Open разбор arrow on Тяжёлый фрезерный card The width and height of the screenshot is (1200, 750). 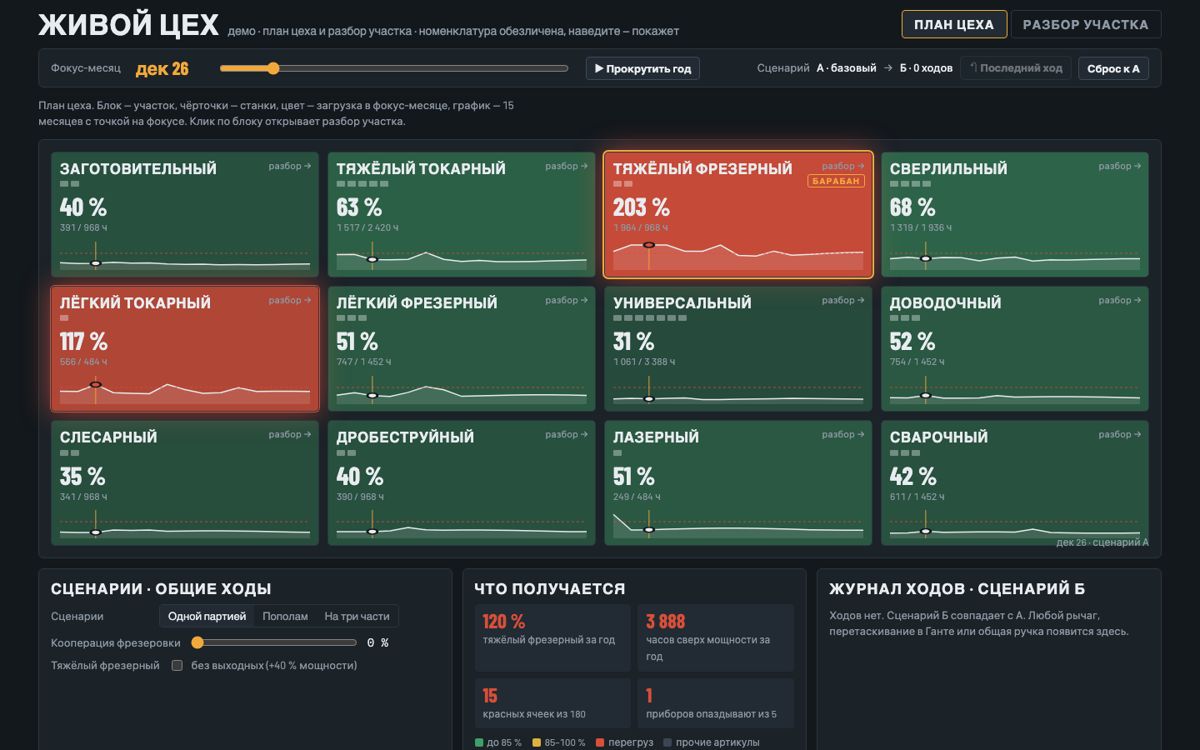(x=844, y=166)
